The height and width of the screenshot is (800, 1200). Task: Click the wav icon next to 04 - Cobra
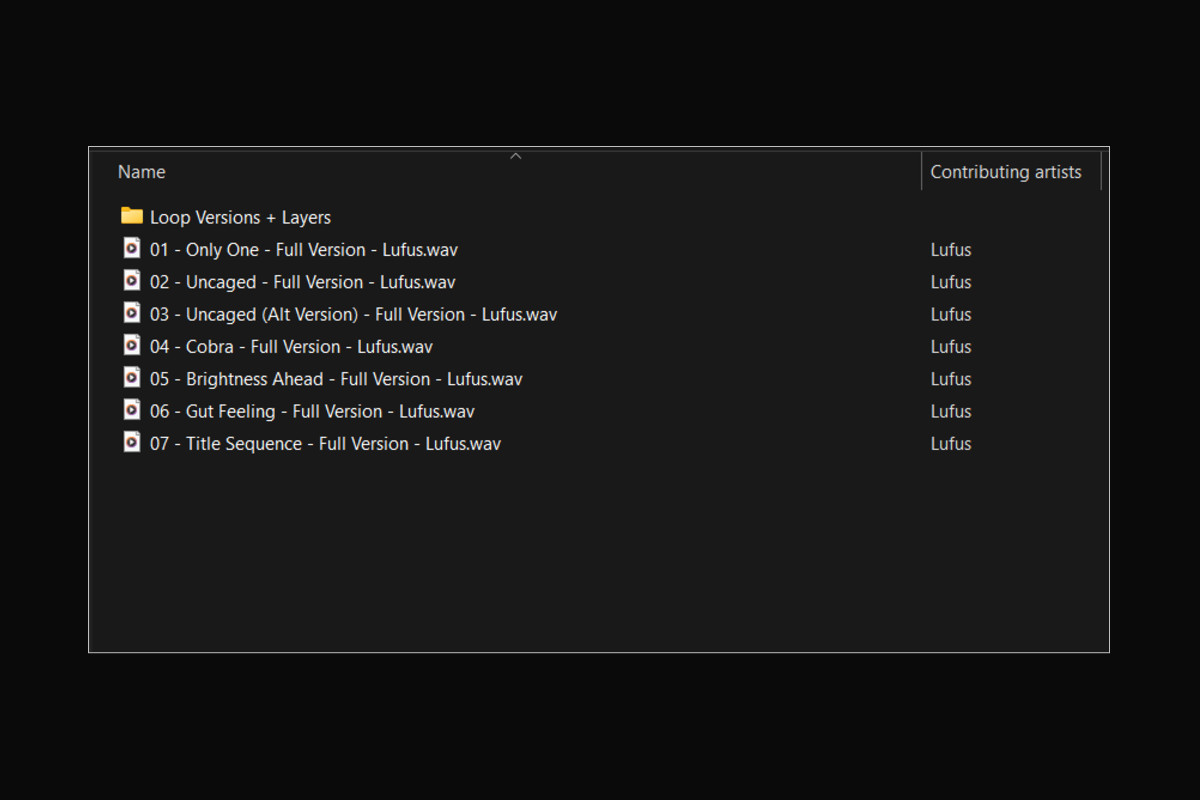(132, 345)
